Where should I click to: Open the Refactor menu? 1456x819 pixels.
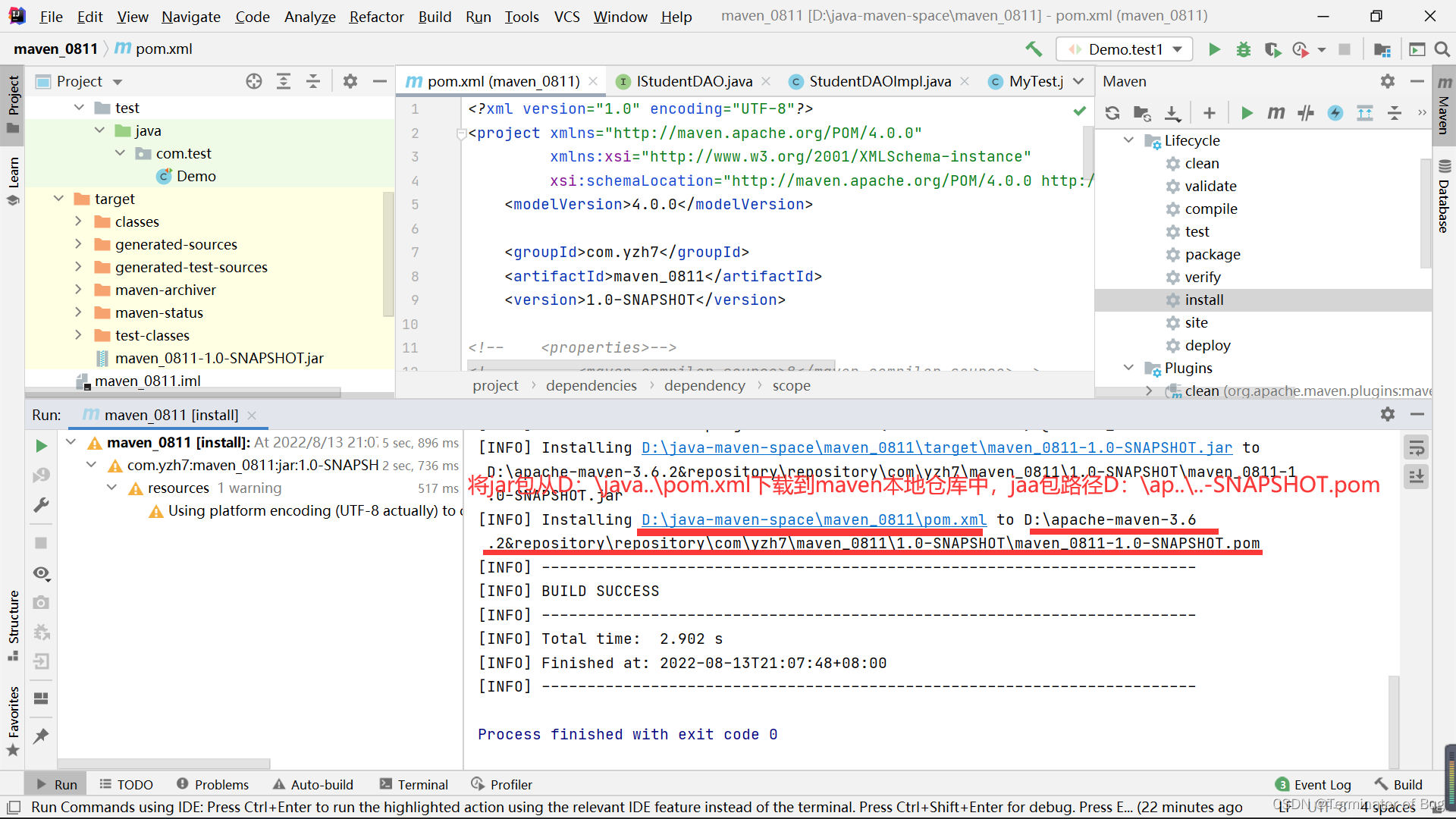376,17
